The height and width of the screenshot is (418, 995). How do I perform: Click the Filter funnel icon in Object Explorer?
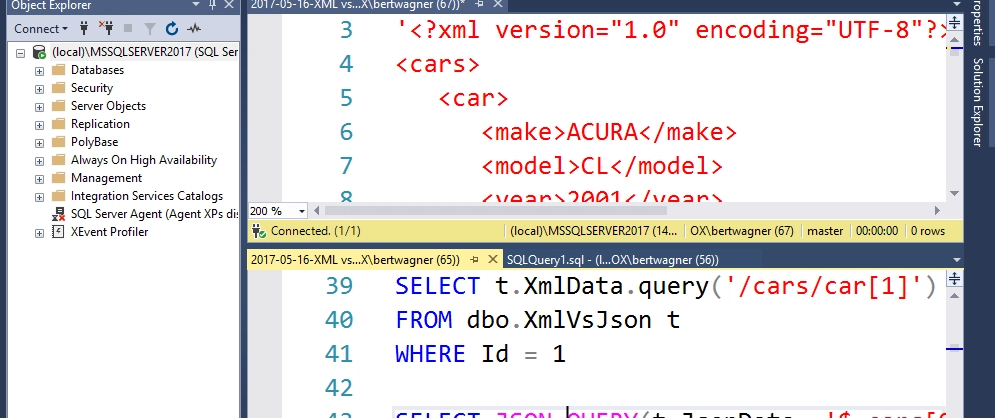150,29
